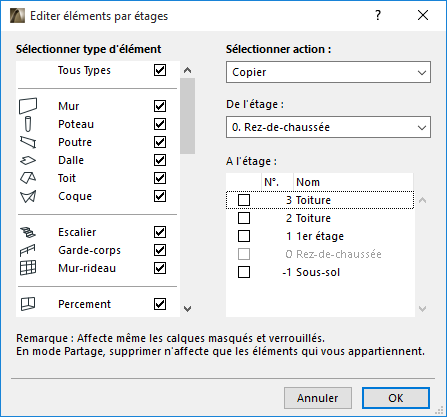Click scroll up arrow of story list
The width and height of the screenshot is (447, 417).
click(x=422, y=200)
